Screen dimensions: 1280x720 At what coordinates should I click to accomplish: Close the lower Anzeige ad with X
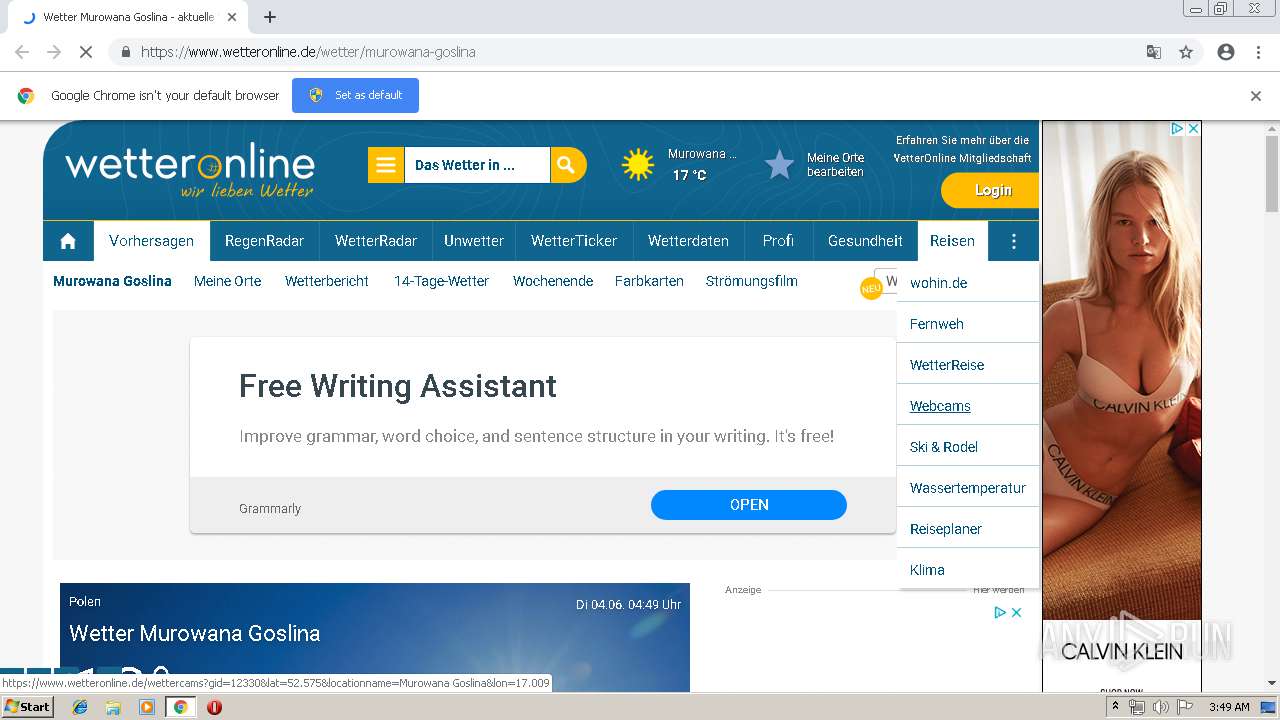[x=1016, y=613]
